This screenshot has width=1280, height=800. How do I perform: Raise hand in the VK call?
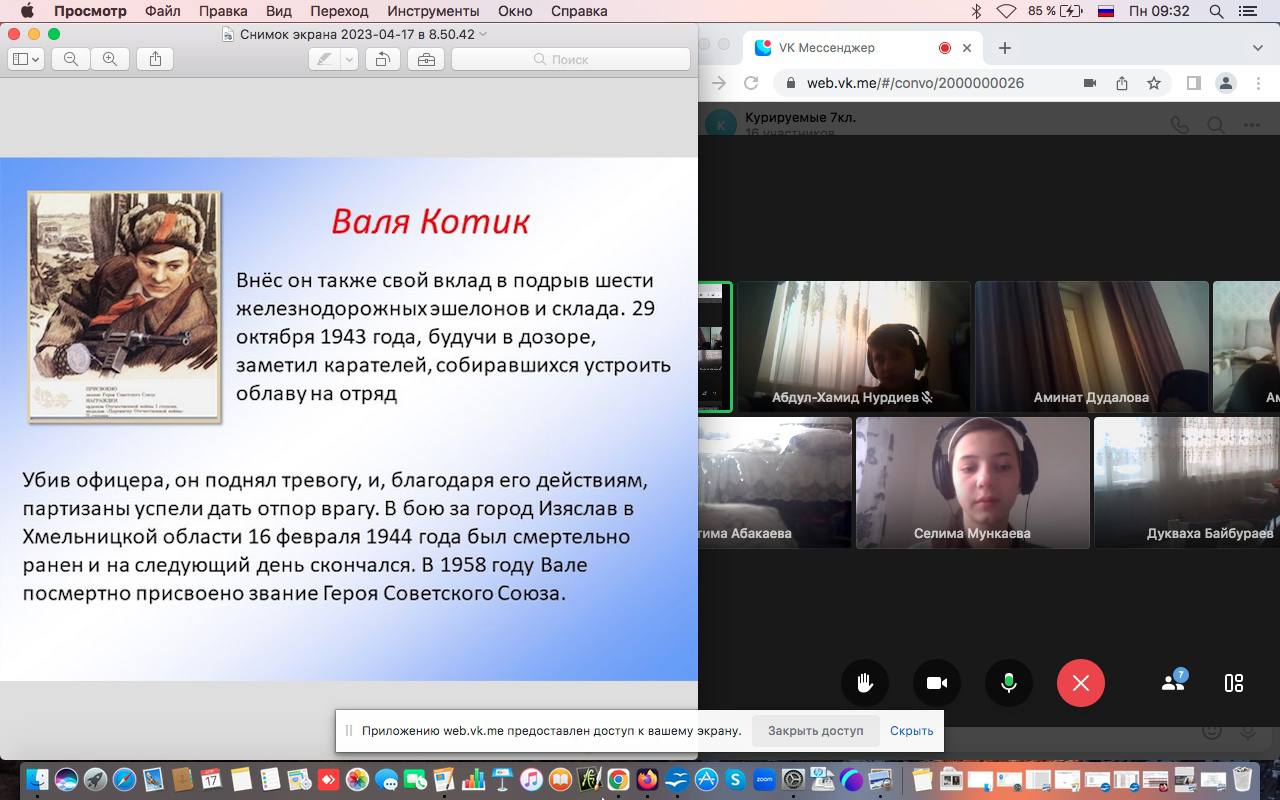865,683
